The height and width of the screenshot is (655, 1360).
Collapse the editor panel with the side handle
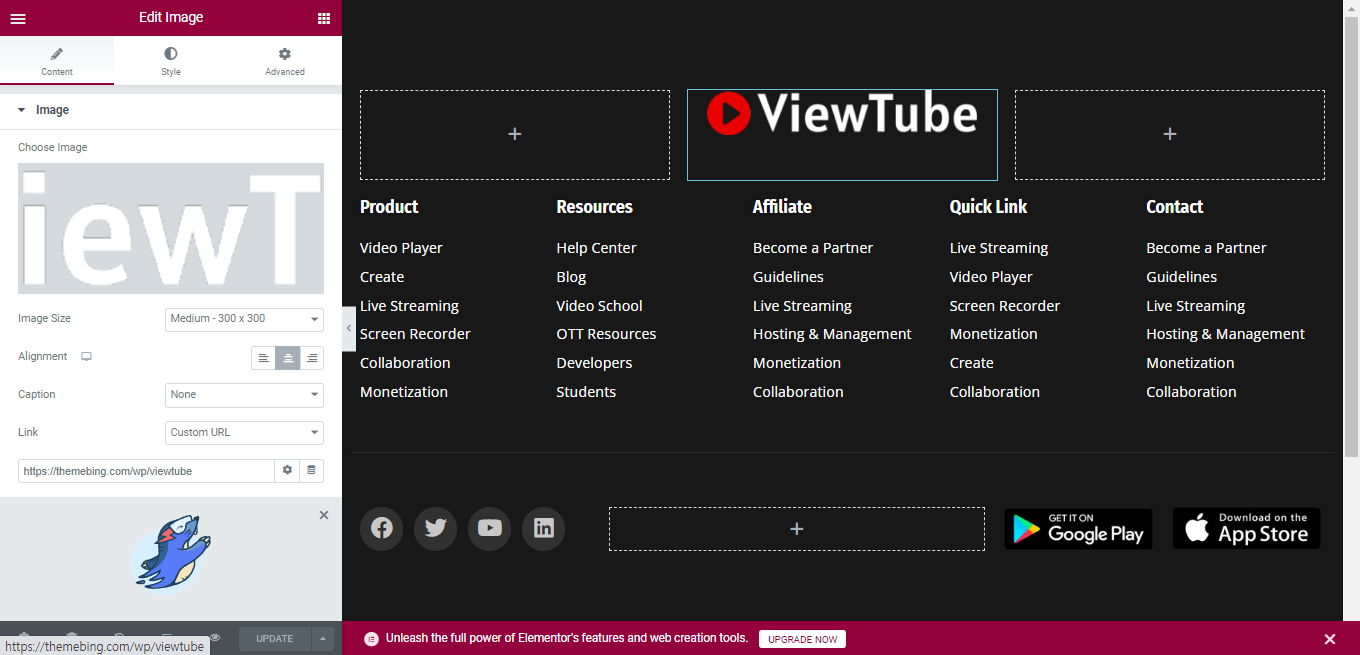349,329
